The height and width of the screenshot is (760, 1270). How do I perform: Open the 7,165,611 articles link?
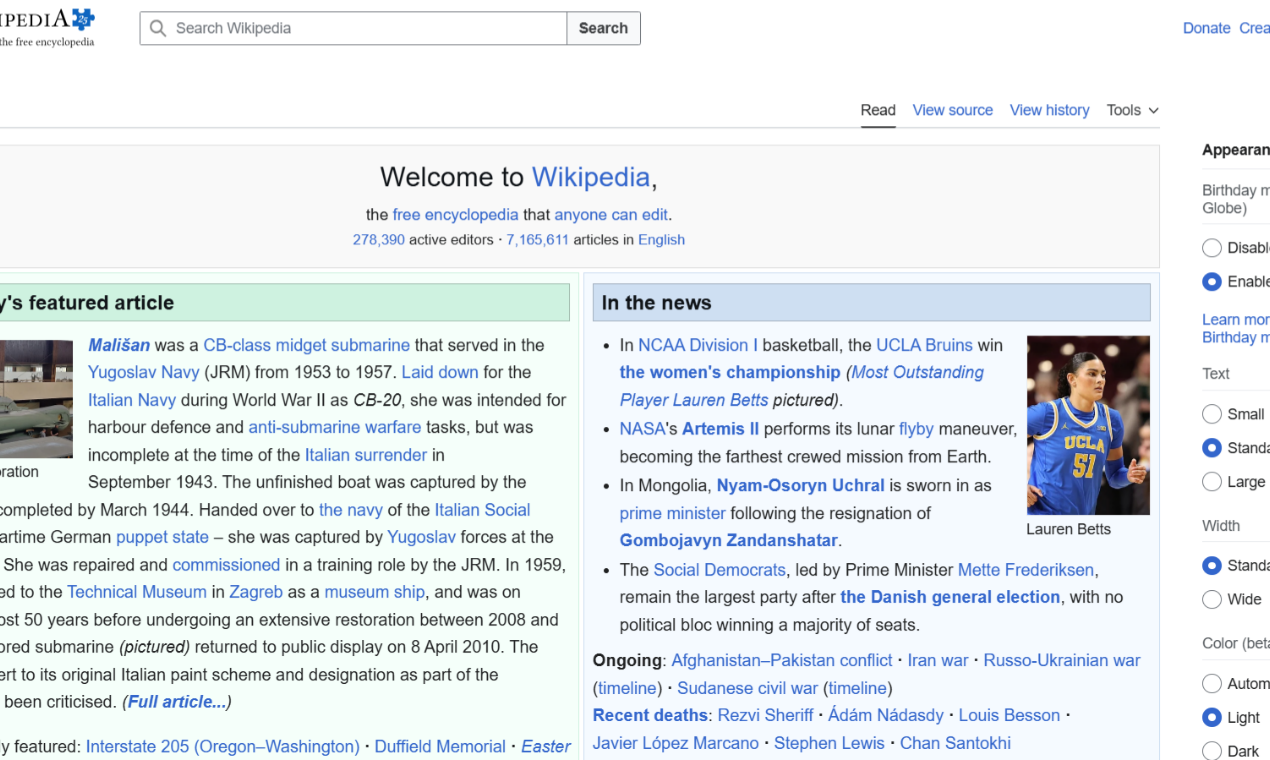click(x=537, y=240)
